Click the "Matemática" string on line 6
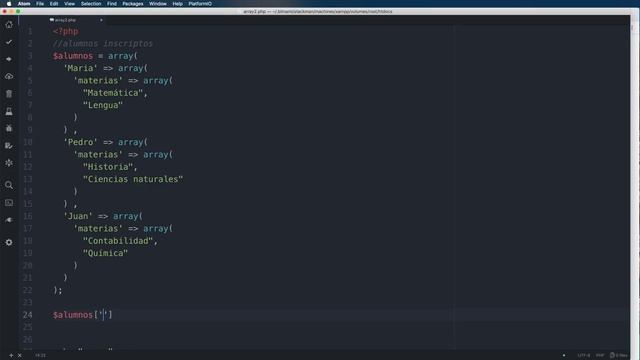The height and width of the screenshot is (360, 640). pyautogui.click(x=113, y=93)
